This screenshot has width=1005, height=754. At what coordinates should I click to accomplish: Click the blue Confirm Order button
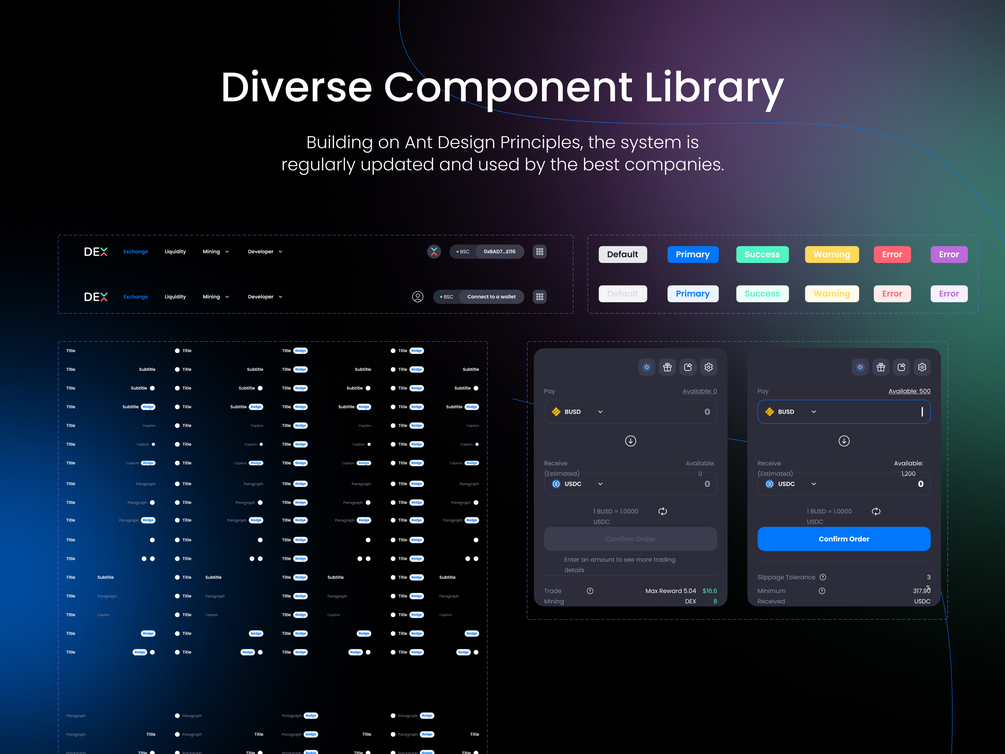[x=844, y=539]
